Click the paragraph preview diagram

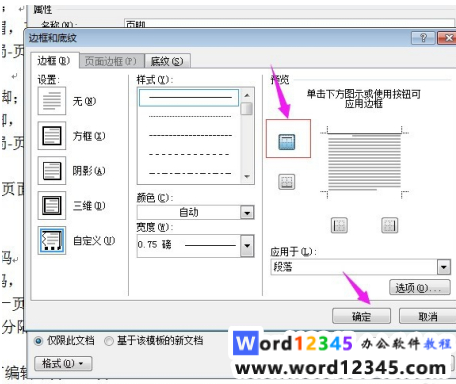pyautogui.click(x=364, y=162)
